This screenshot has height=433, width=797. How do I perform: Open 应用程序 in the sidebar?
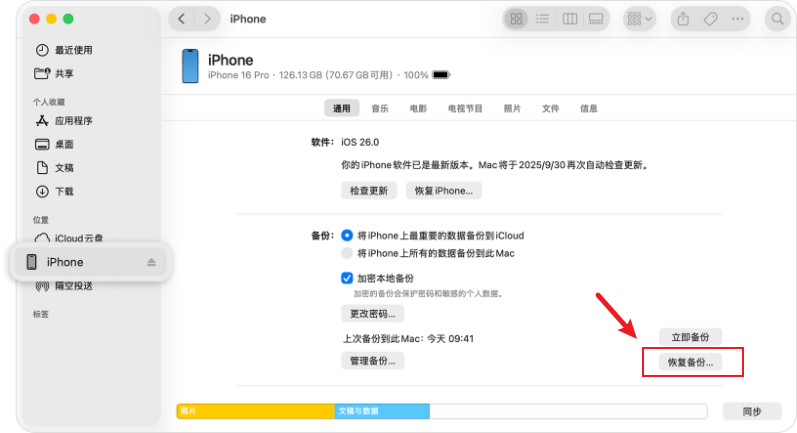(x=64, y=121)
